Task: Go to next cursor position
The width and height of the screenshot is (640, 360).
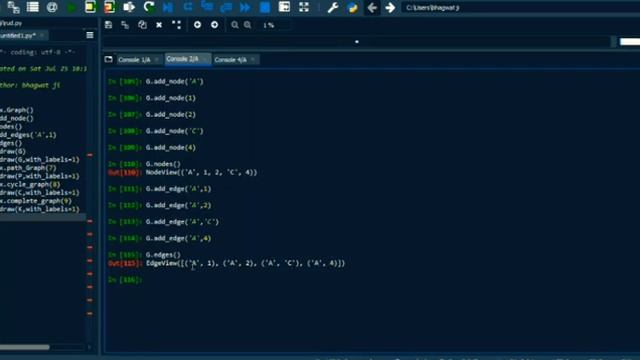Action: (x=390, y=7)
